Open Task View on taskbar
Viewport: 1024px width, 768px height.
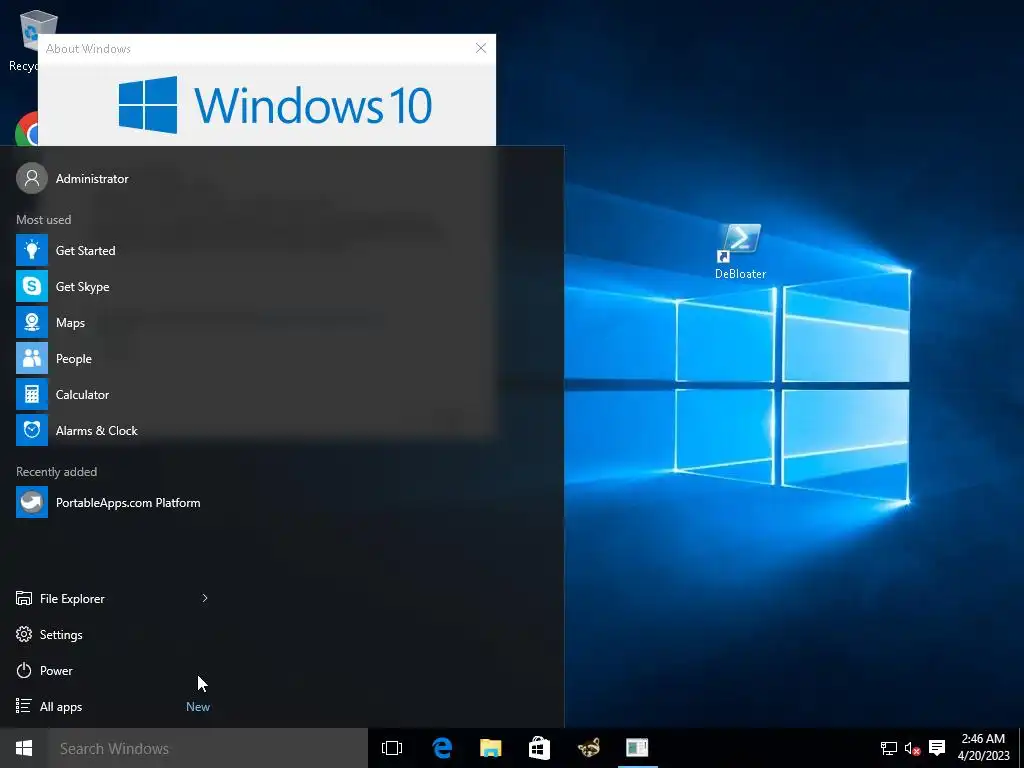[x=392, y=748]
